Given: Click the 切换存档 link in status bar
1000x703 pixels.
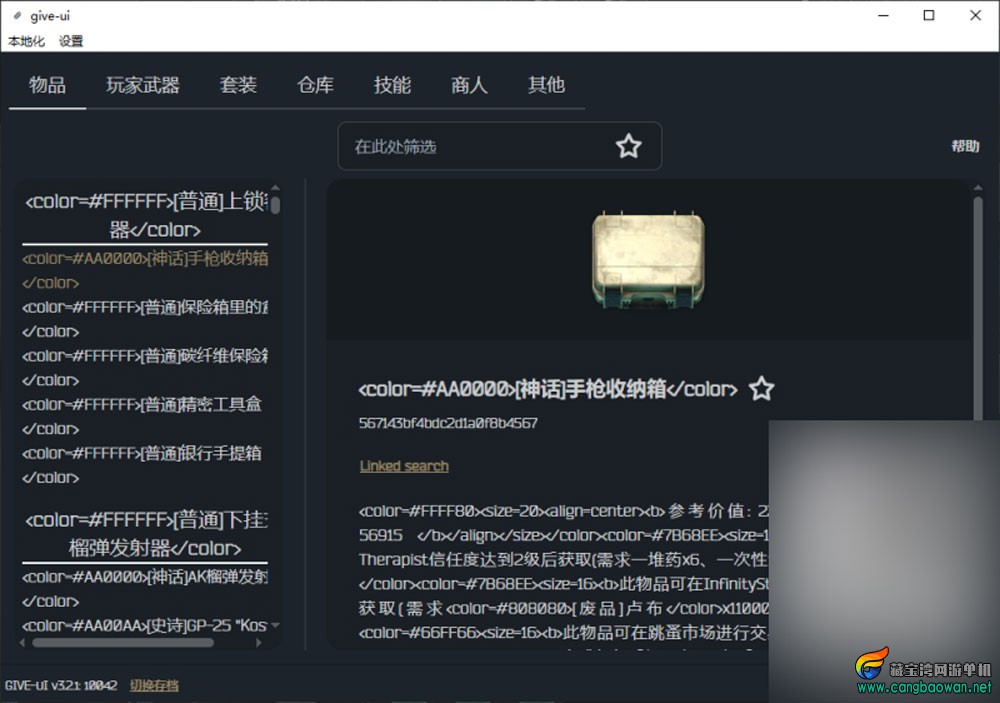Looking at the screenshot, I should click(x=154, y=685).
